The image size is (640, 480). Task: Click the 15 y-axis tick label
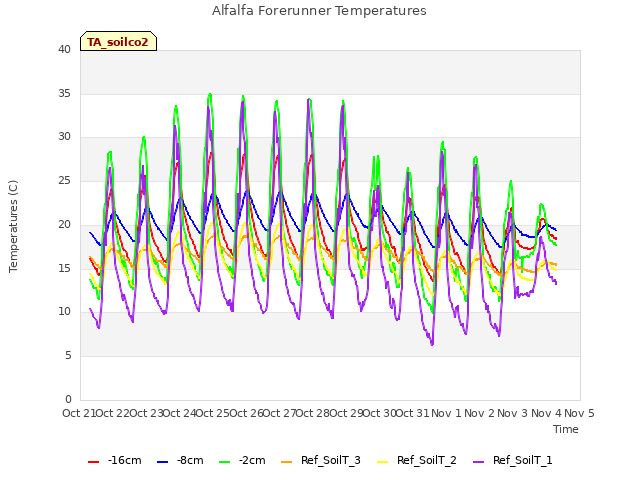click(x=64, y=268)
